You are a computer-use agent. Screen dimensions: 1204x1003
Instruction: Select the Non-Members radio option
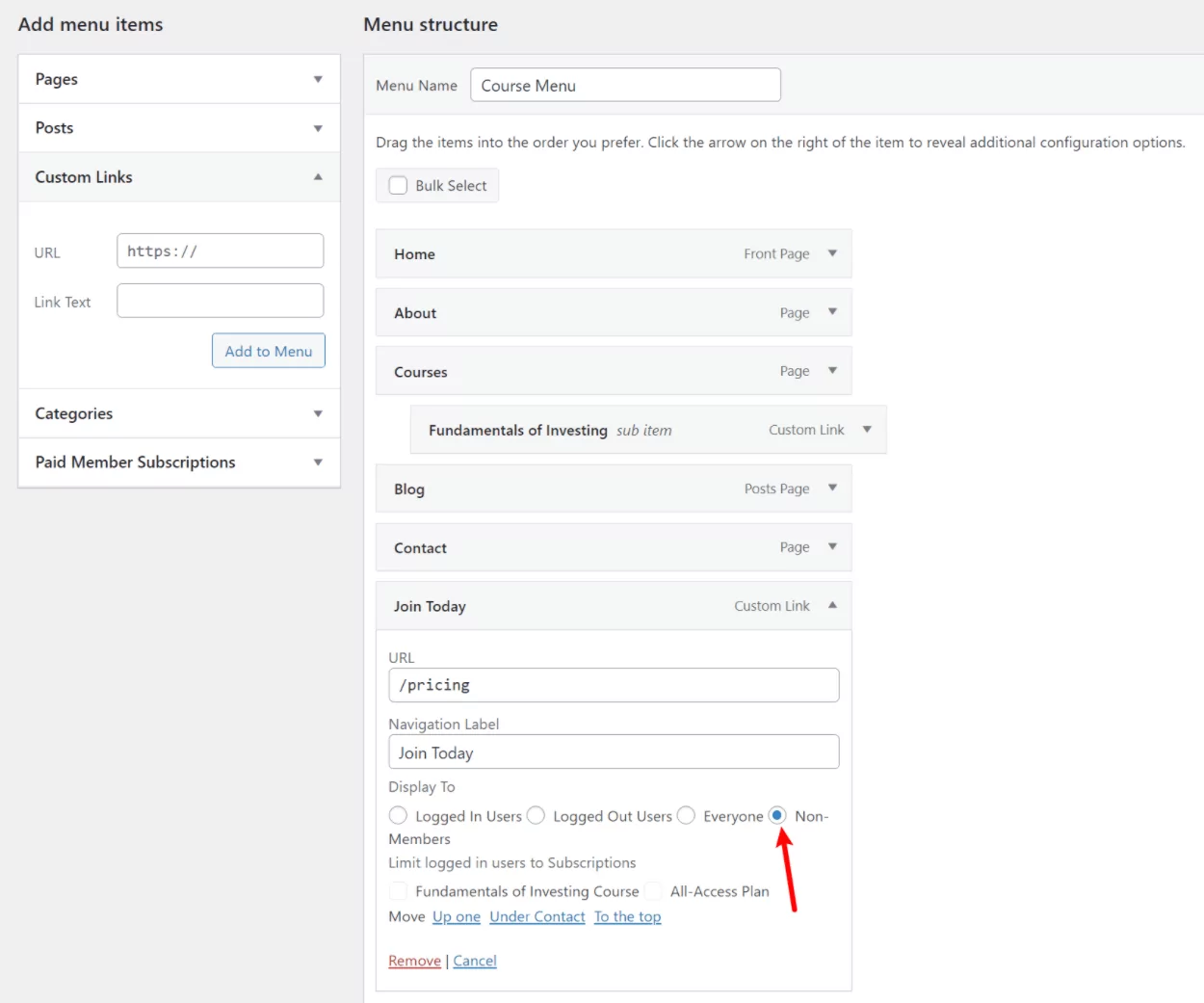tap(777, 815)
